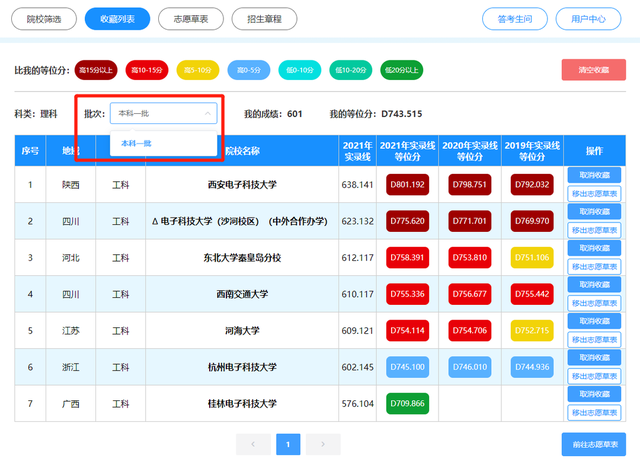Click school name 西安电子科技大学

pos(242,184)
